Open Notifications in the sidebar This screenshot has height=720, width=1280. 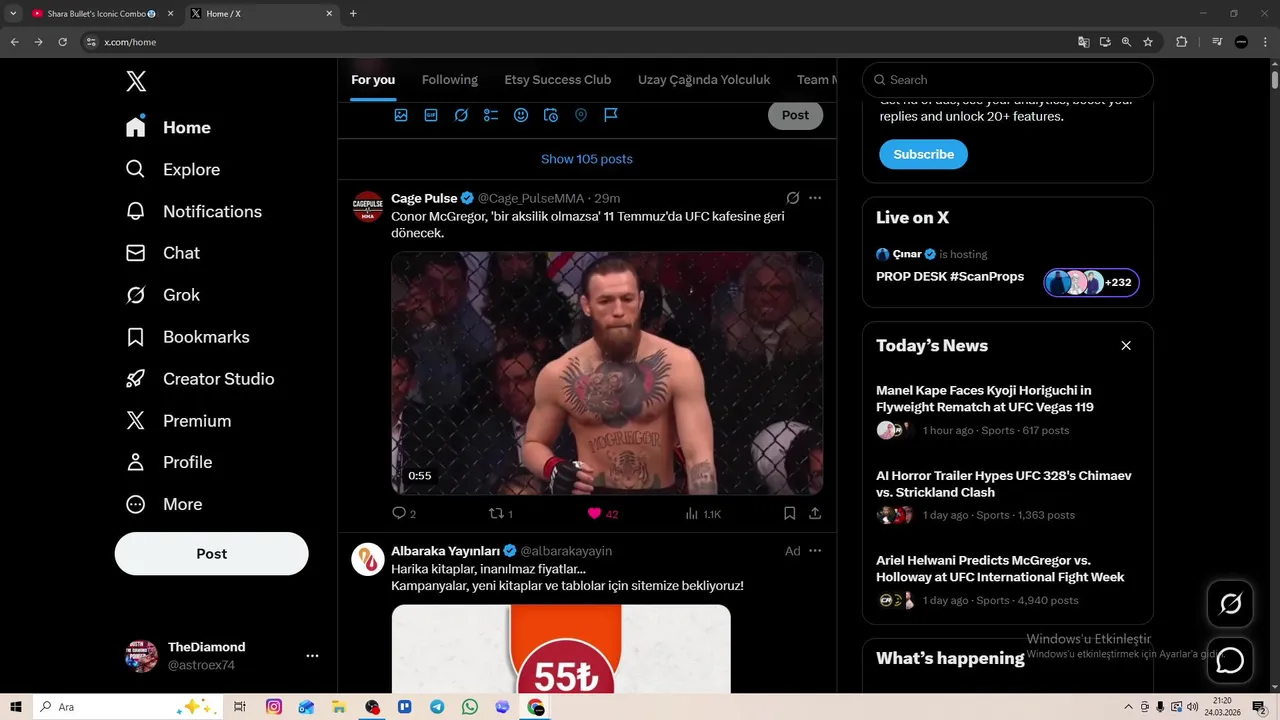click(x=194, y=212)
